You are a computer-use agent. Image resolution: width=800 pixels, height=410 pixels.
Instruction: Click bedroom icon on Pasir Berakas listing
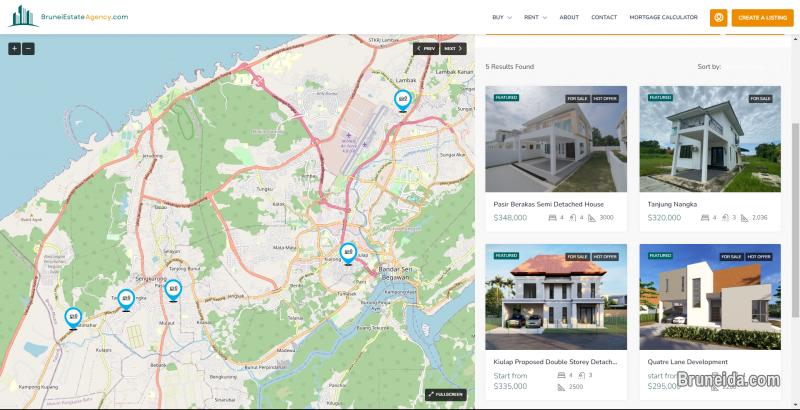point(552,218)
